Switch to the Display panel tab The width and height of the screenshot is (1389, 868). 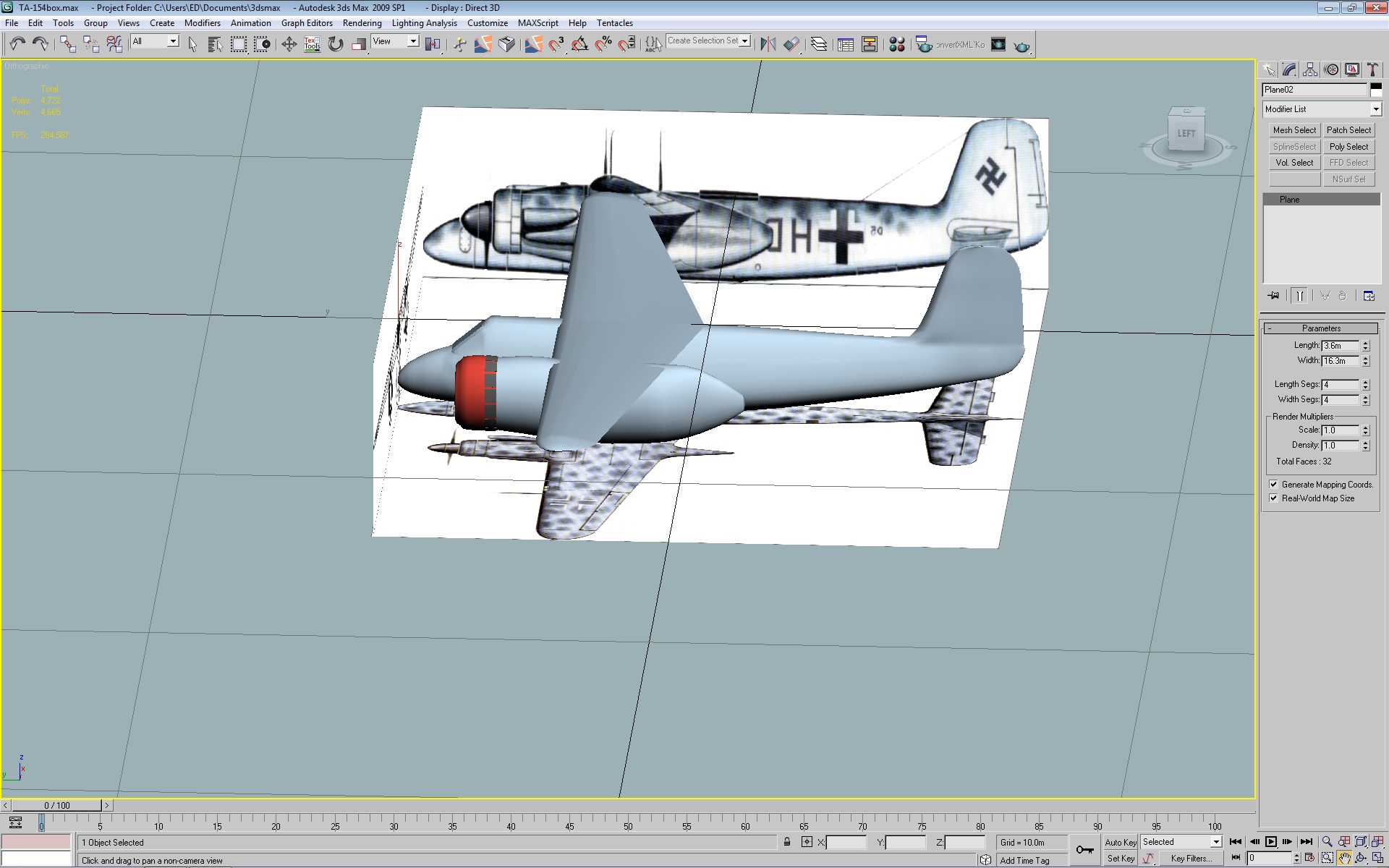click(x=1352, y=69)
